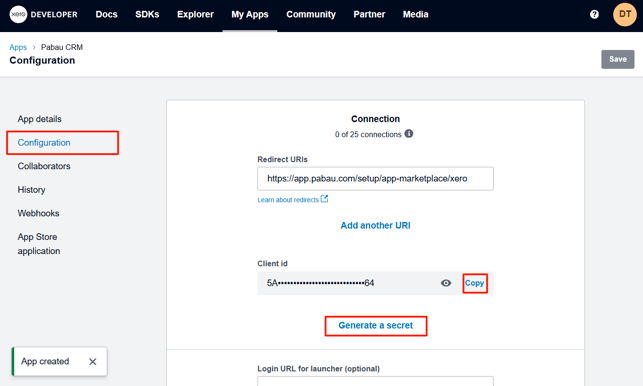Focus the Redirect URIs input field

[x=375, y=178]
